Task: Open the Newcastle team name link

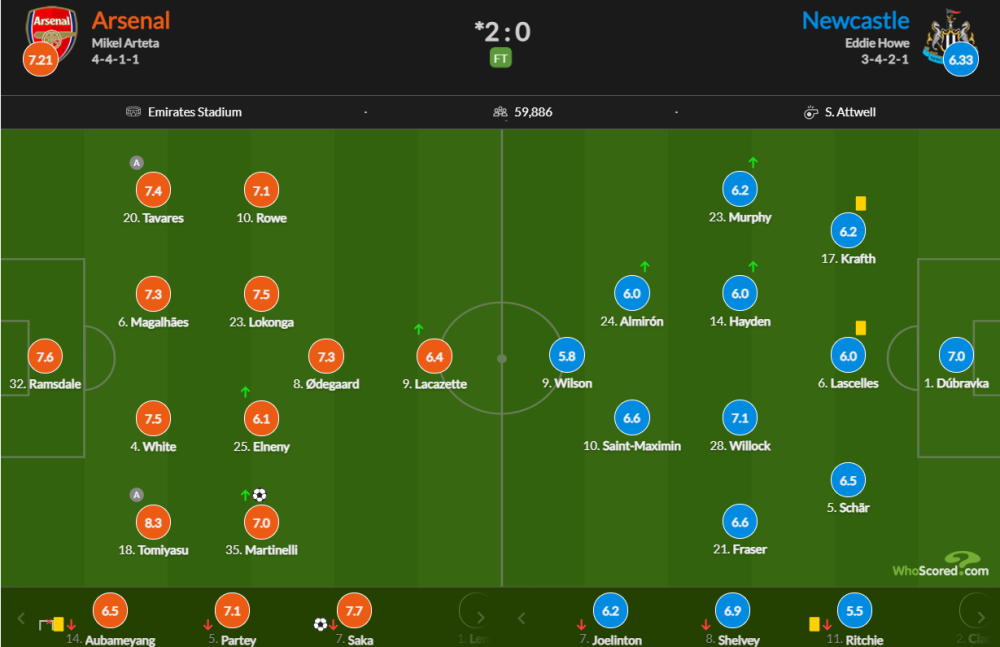Action: 855,20
